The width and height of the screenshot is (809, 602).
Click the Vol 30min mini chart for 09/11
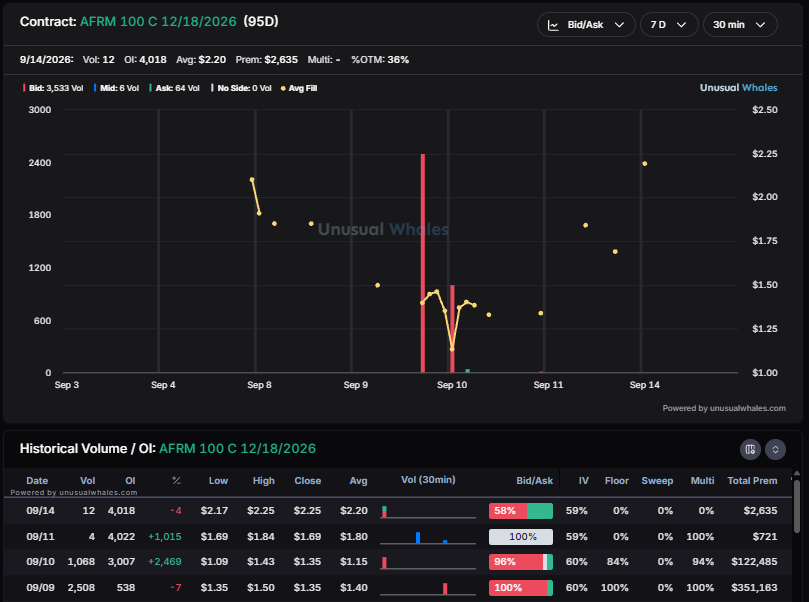click(x=428, y=537)
